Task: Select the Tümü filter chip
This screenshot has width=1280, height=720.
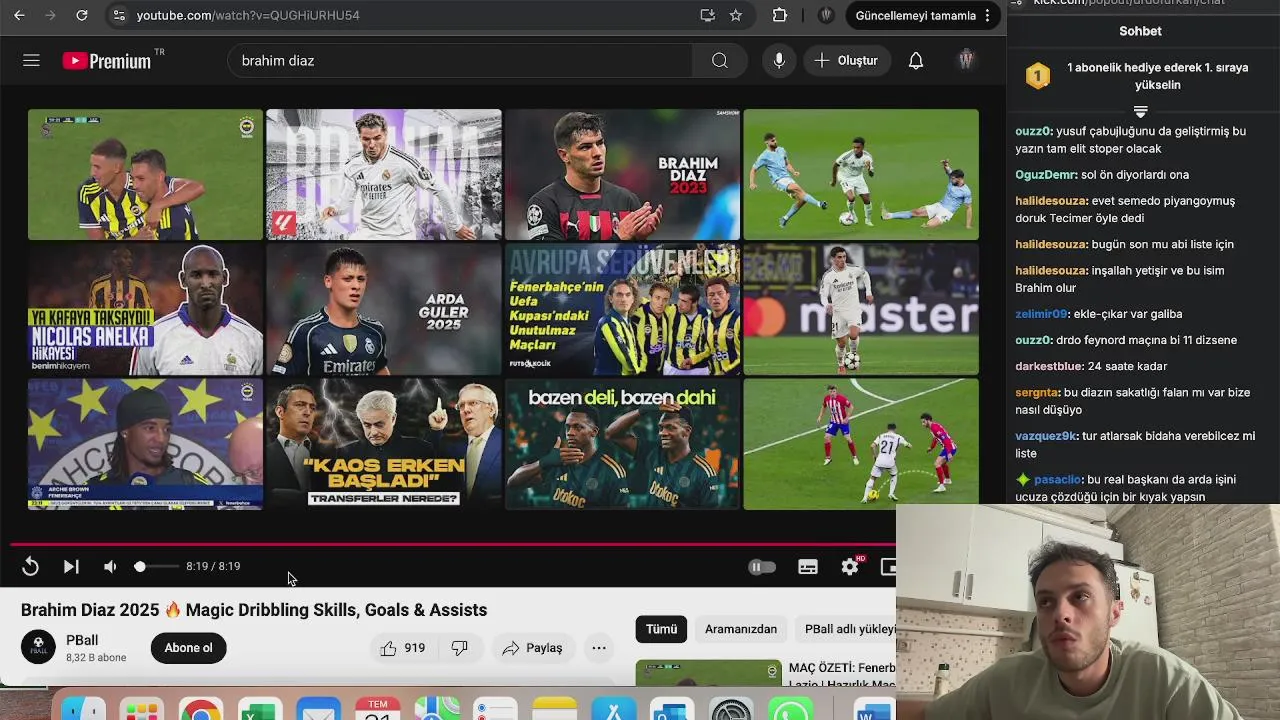Action: click(x=661, y=629)
